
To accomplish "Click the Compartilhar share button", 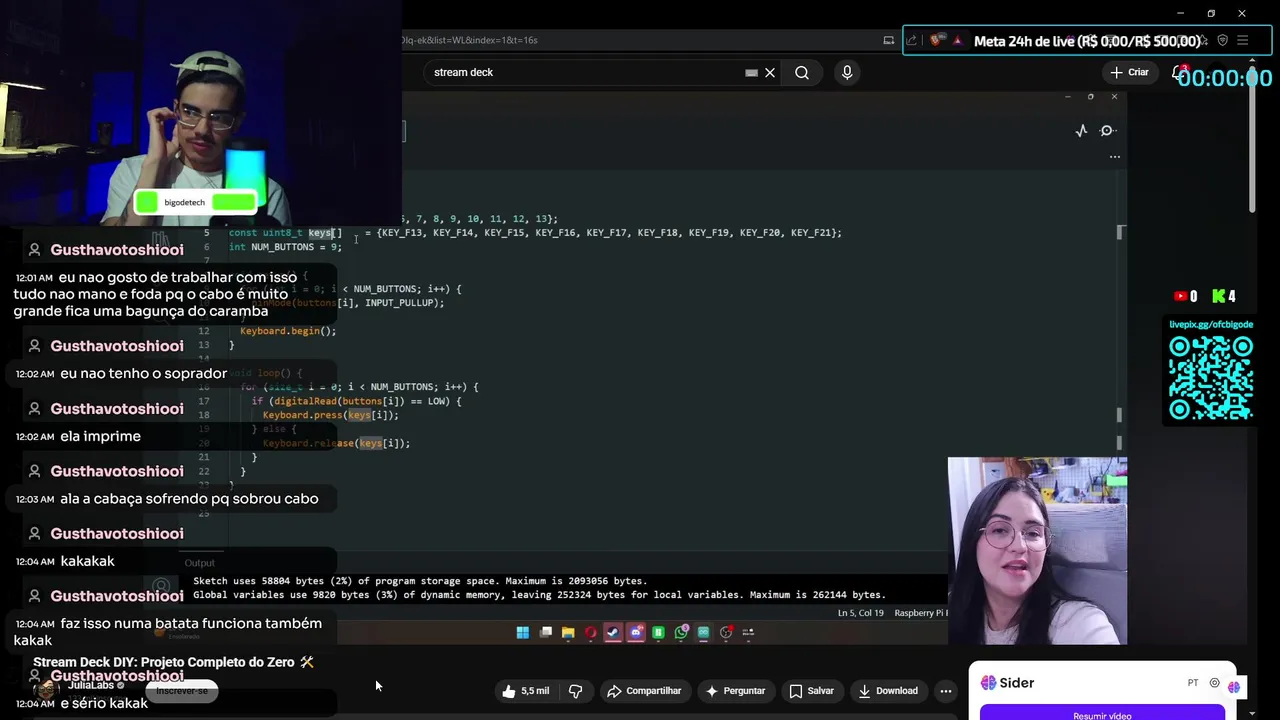I will (x=644, y=691).
